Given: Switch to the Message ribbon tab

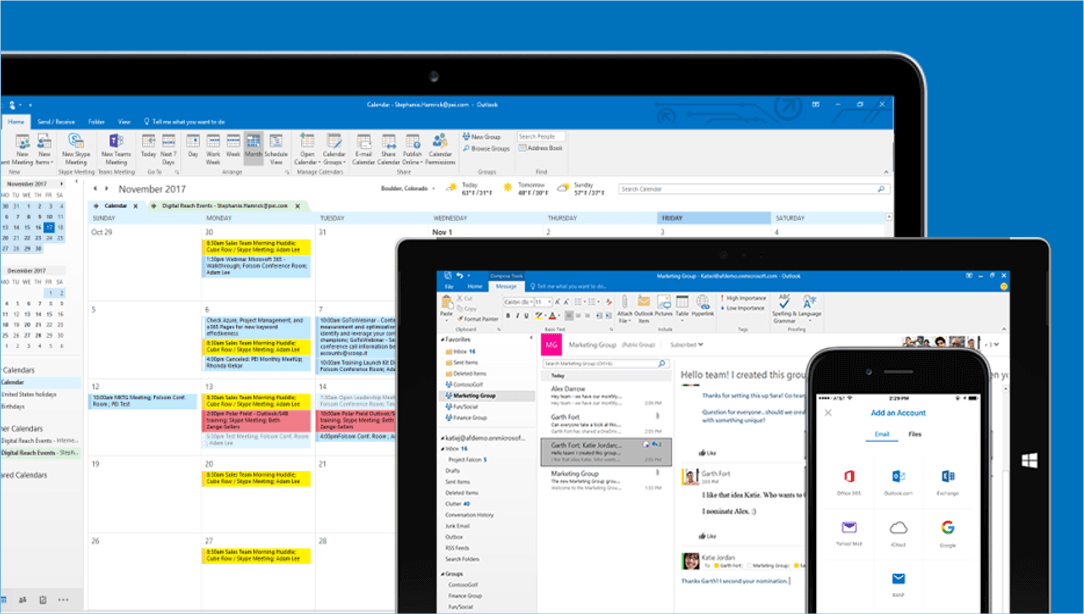Looking at the screenshot, I should (506, 286).
